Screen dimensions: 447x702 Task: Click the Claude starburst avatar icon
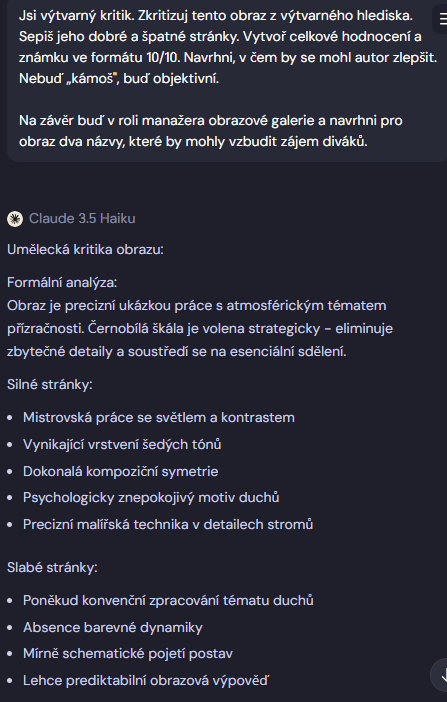point(15,218)
